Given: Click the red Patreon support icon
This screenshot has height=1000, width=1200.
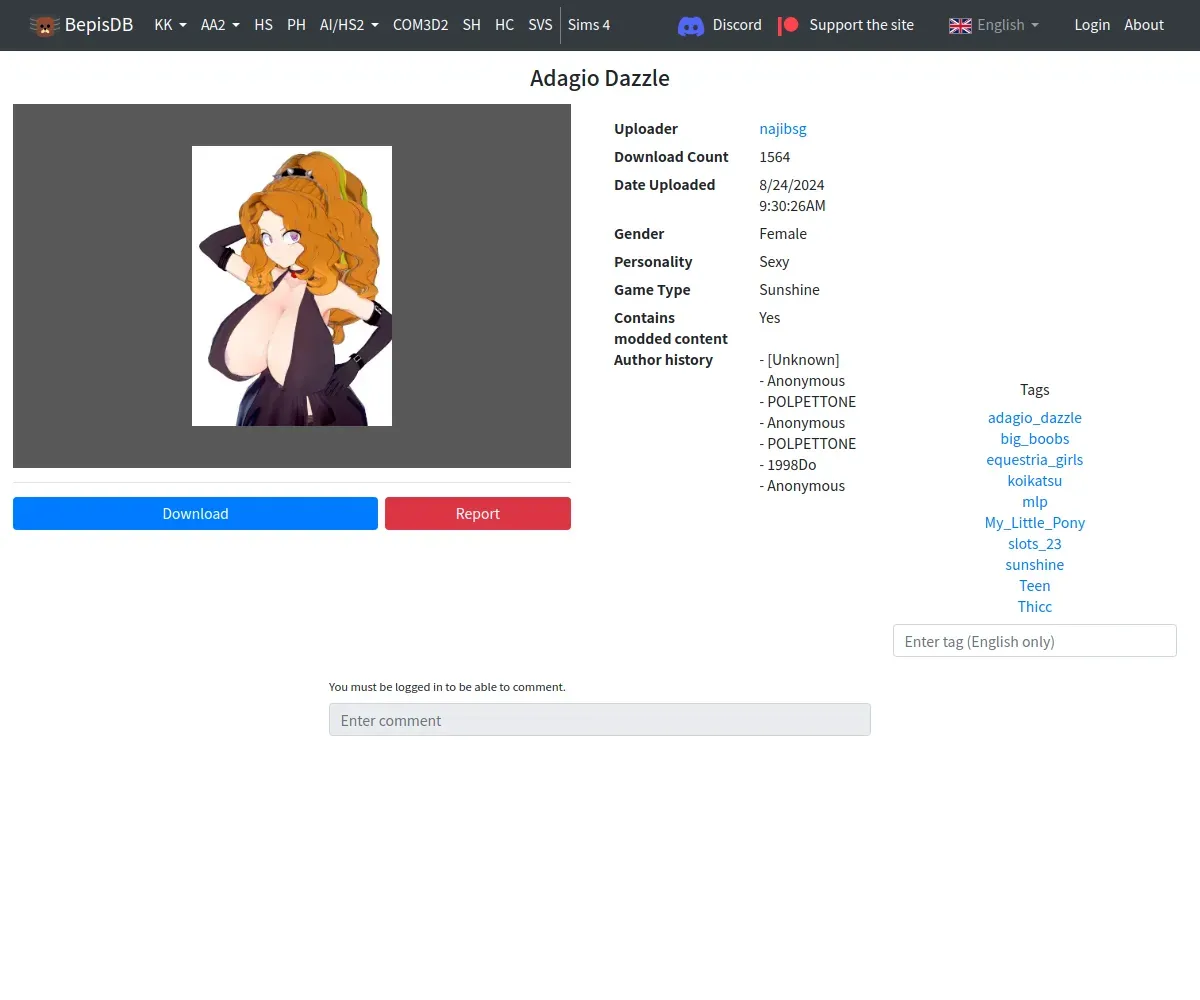Looking at the screenshot, I should pyautogui.click(x=788, y=25).
